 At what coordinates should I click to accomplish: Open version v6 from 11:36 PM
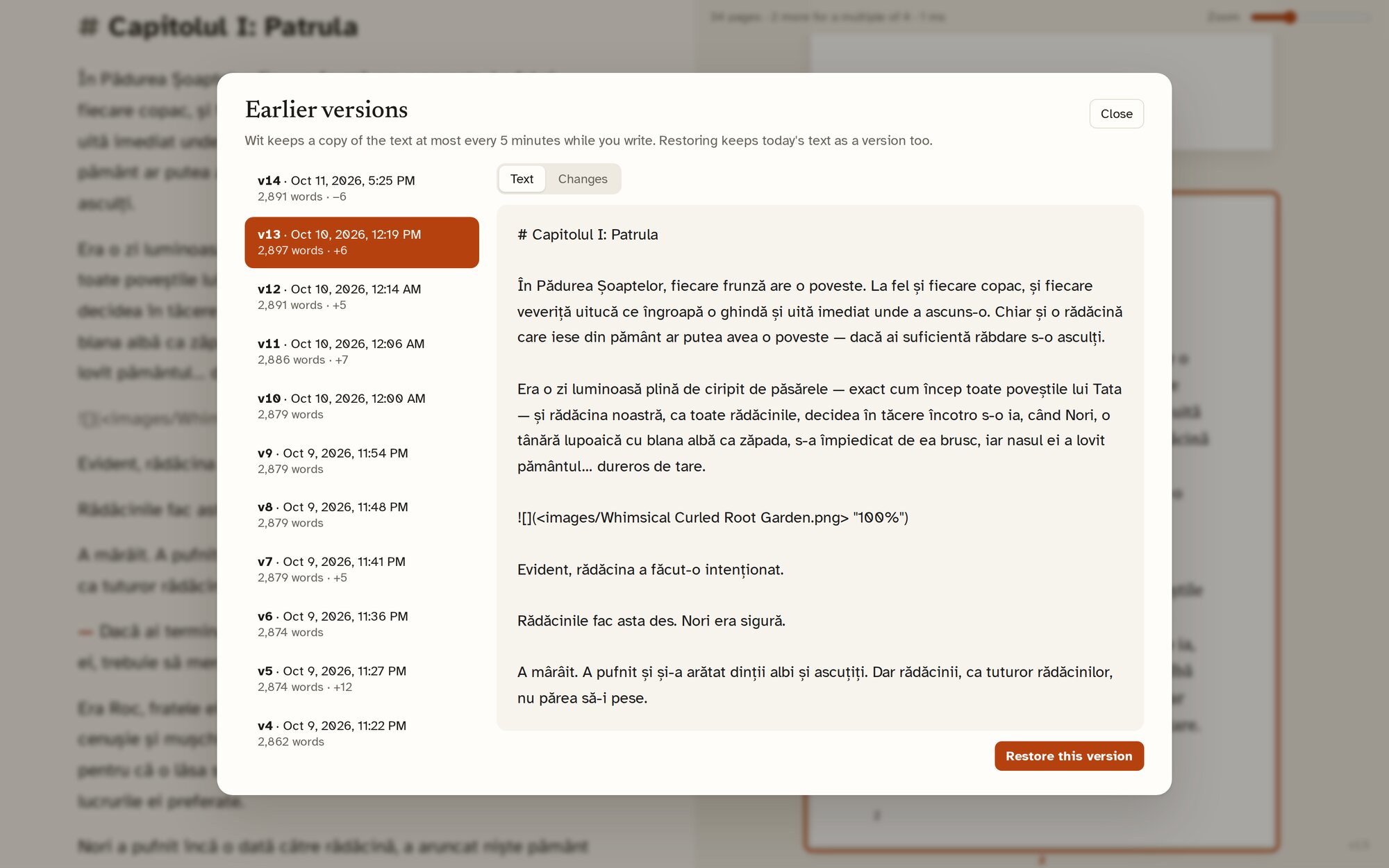tap(362, 624)
